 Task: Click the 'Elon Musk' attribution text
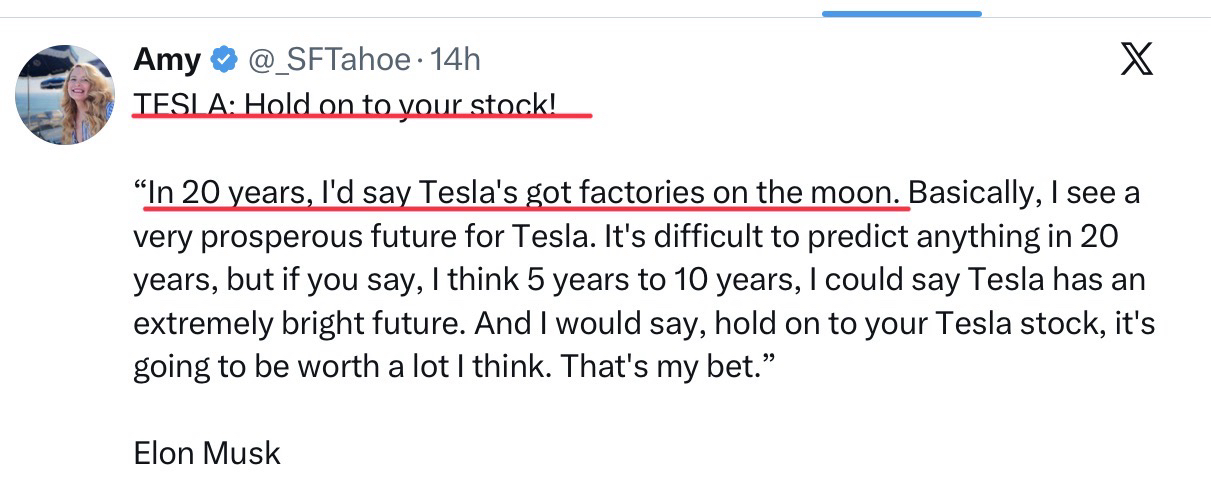pos(207,453)
